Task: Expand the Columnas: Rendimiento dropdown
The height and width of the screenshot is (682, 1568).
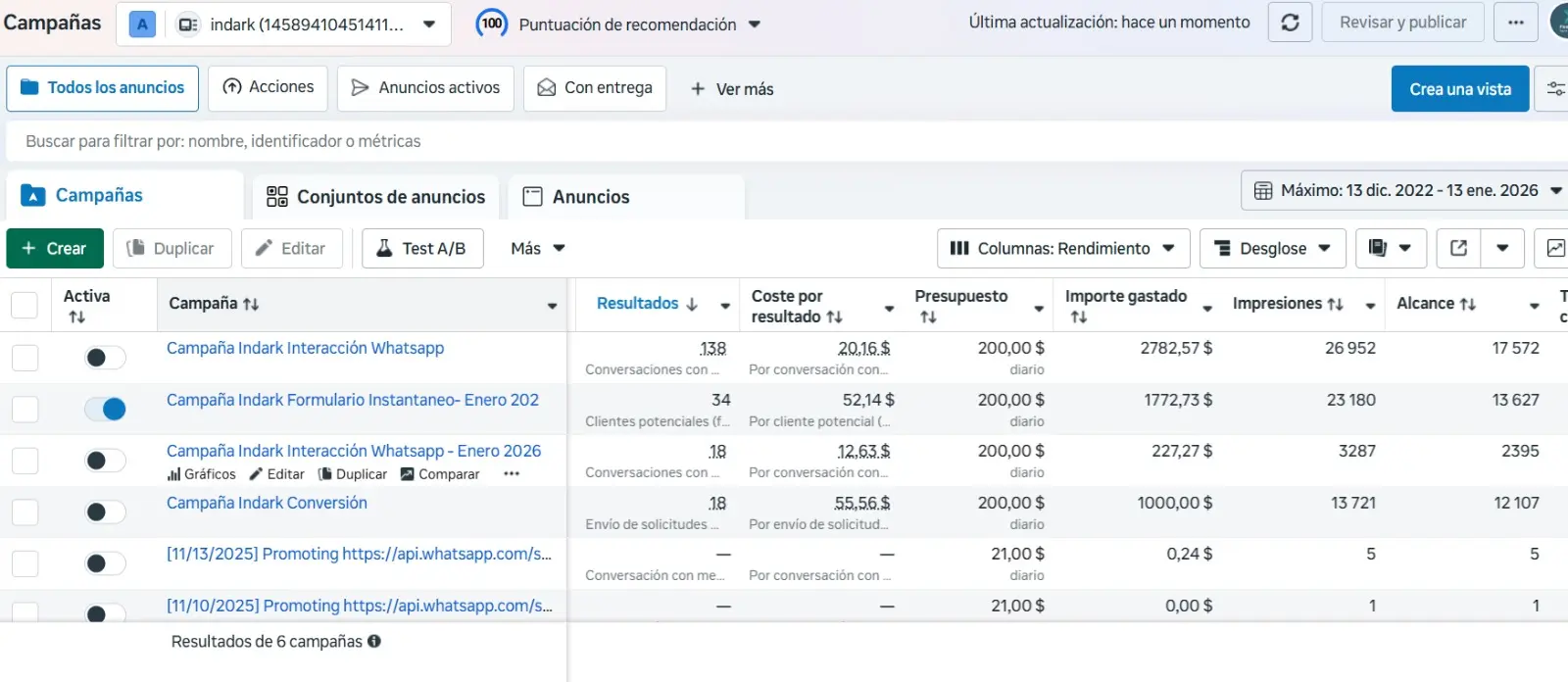Action: pos(1063,248)
